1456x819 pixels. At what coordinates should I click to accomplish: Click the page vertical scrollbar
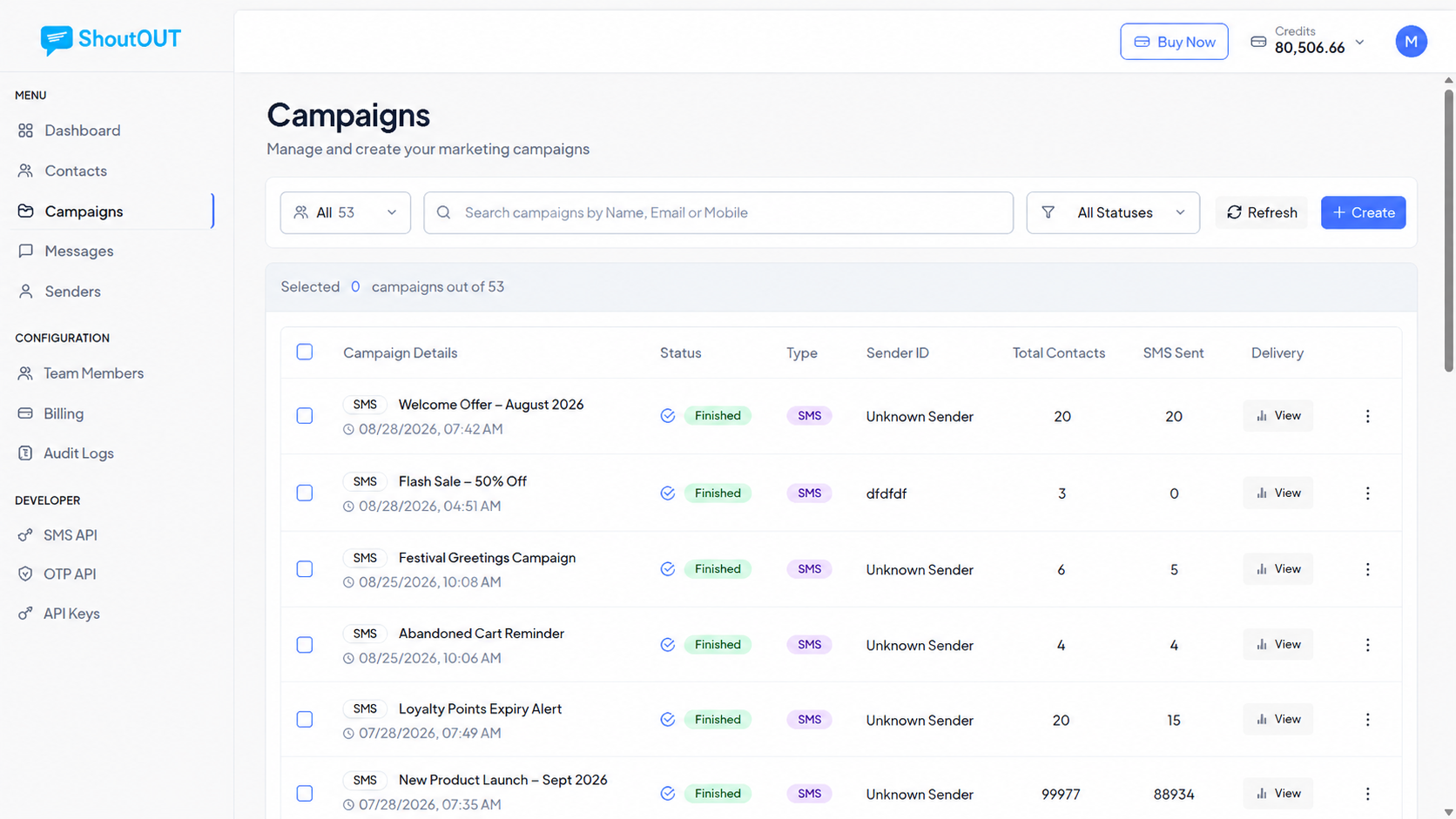(1449, 231)
